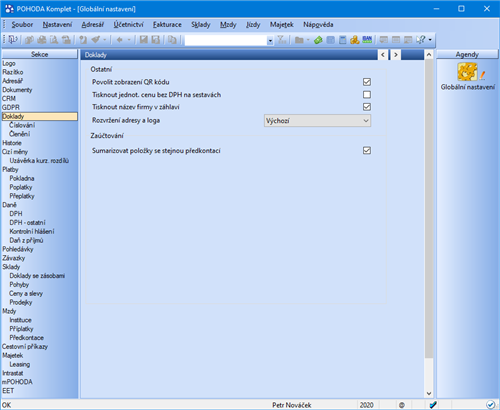Click the calculator icon in toolbar

click(343, 40)
